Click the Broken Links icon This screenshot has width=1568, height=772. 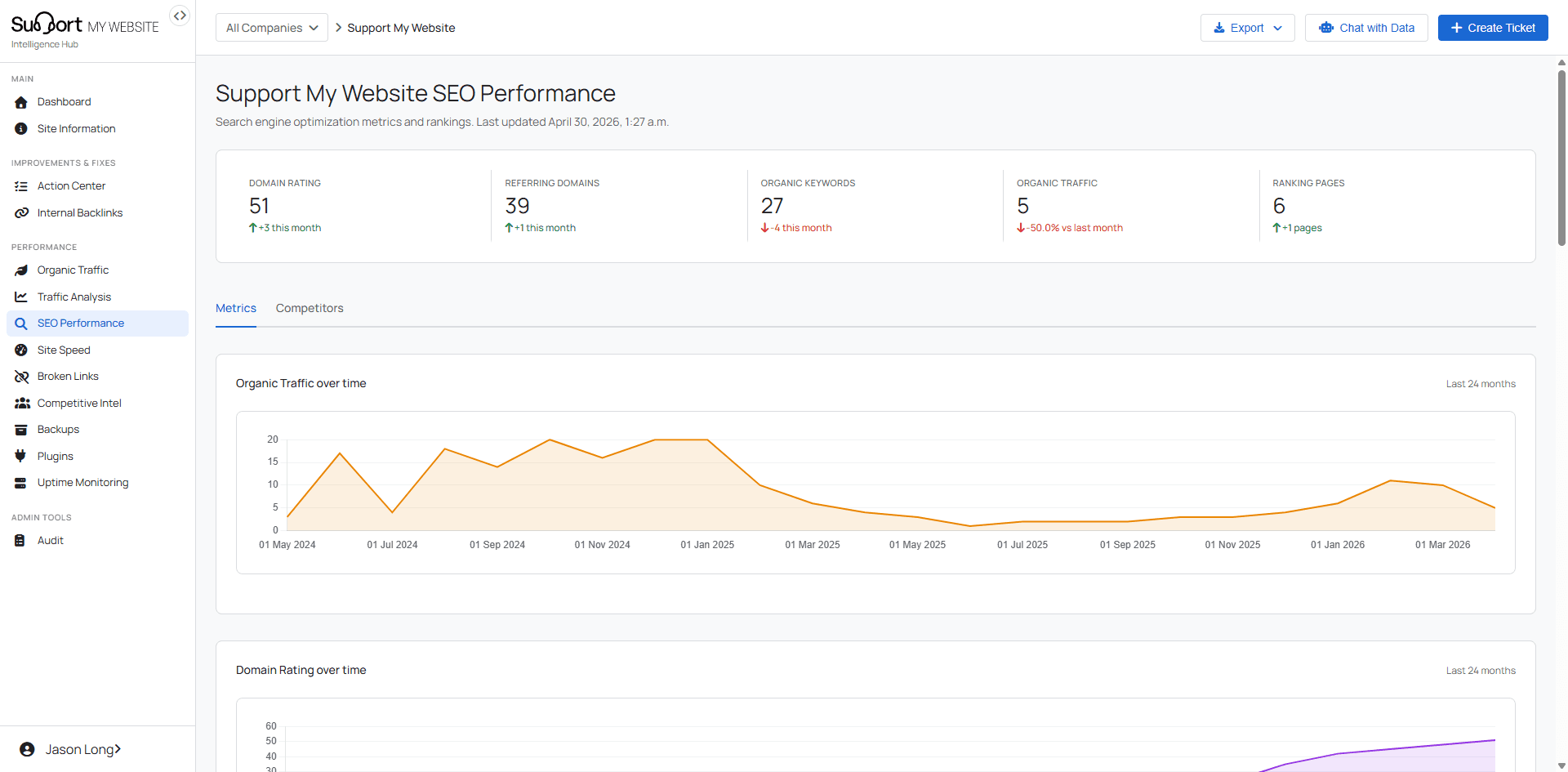point(21,377)
